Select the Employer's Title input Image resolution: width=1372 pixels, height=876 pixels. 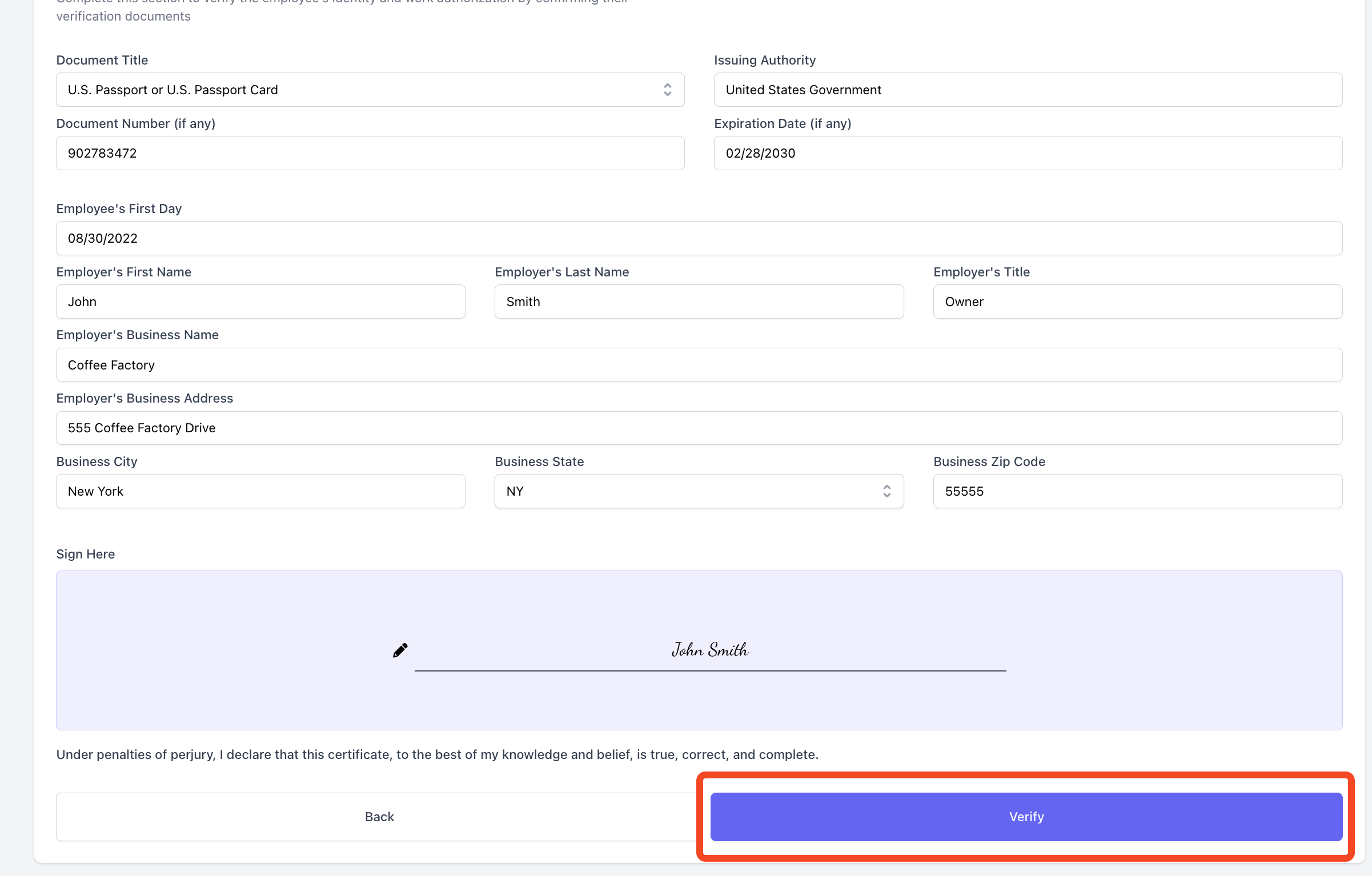1137,302
